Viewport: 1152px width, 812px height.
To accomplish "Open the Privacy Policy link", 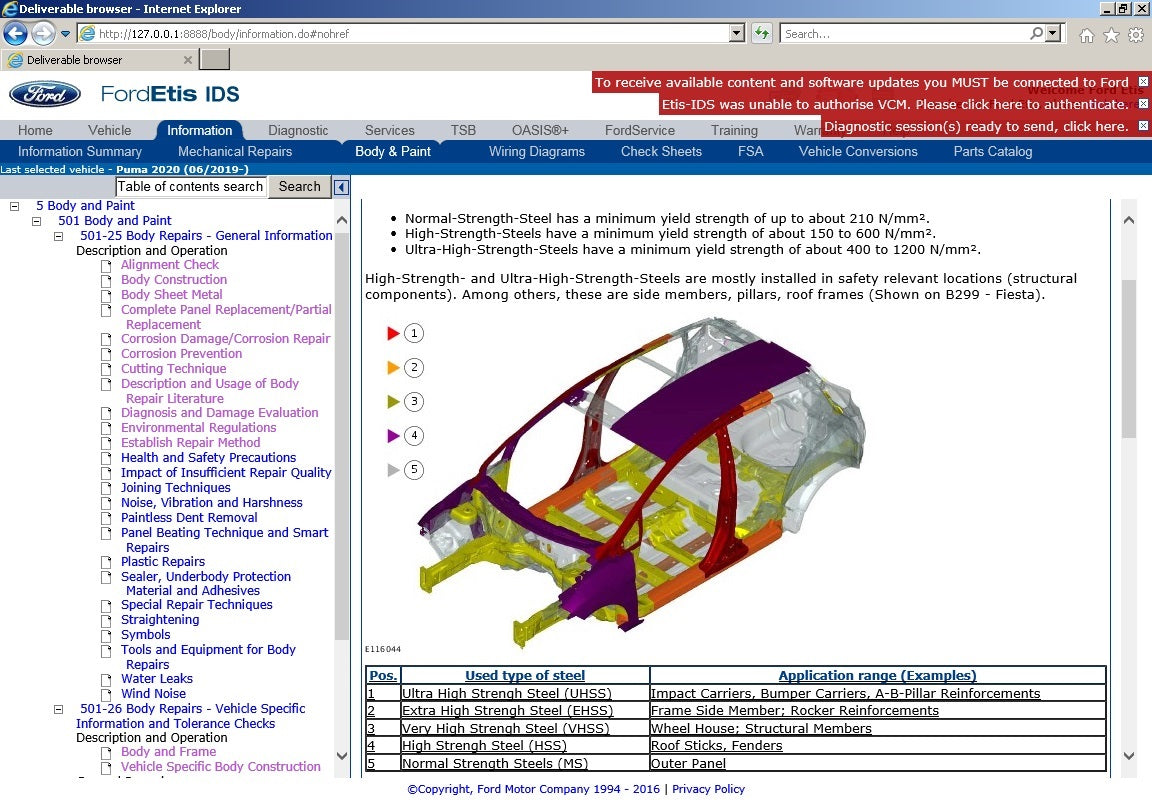I will [708, 789].
